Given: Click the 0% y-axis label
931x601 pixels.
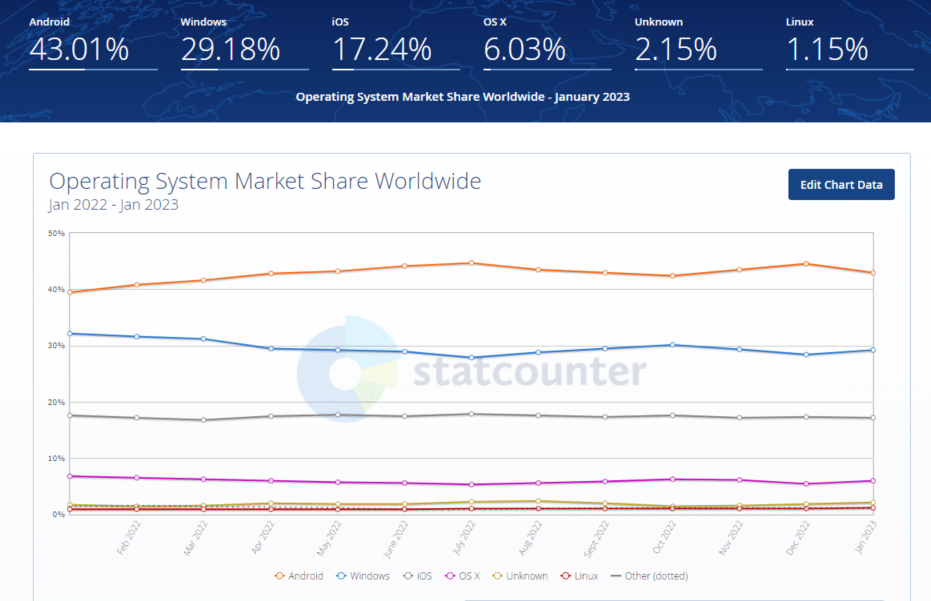Looking at the screenshot, I should (58, 514).
